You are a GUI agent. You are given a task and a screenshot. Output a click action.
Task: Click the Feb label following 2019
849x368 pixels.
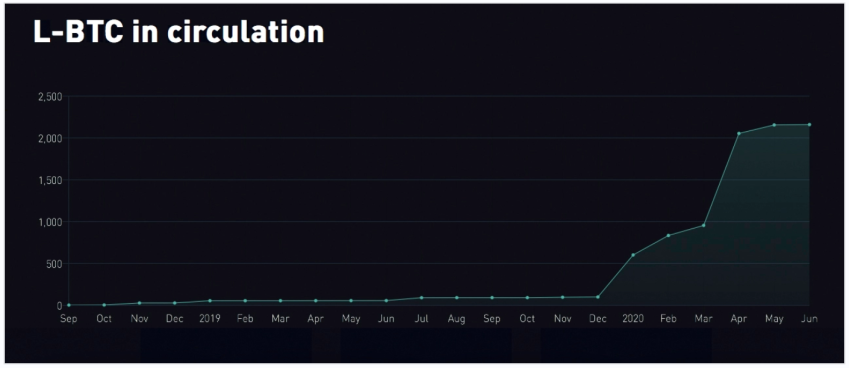[x=245, y=319]
